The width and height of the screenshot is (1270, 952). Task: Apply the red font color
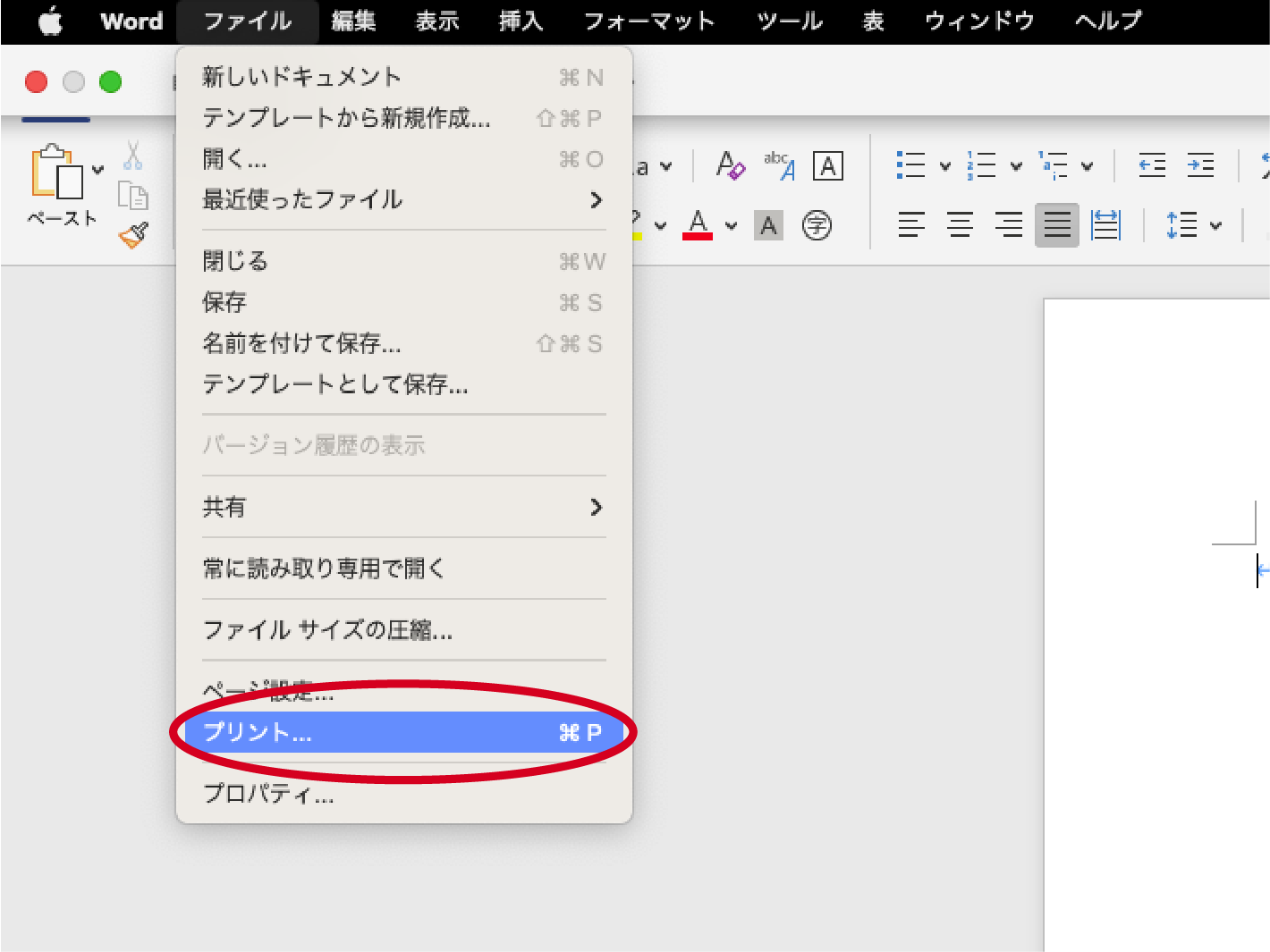(698, 224)
